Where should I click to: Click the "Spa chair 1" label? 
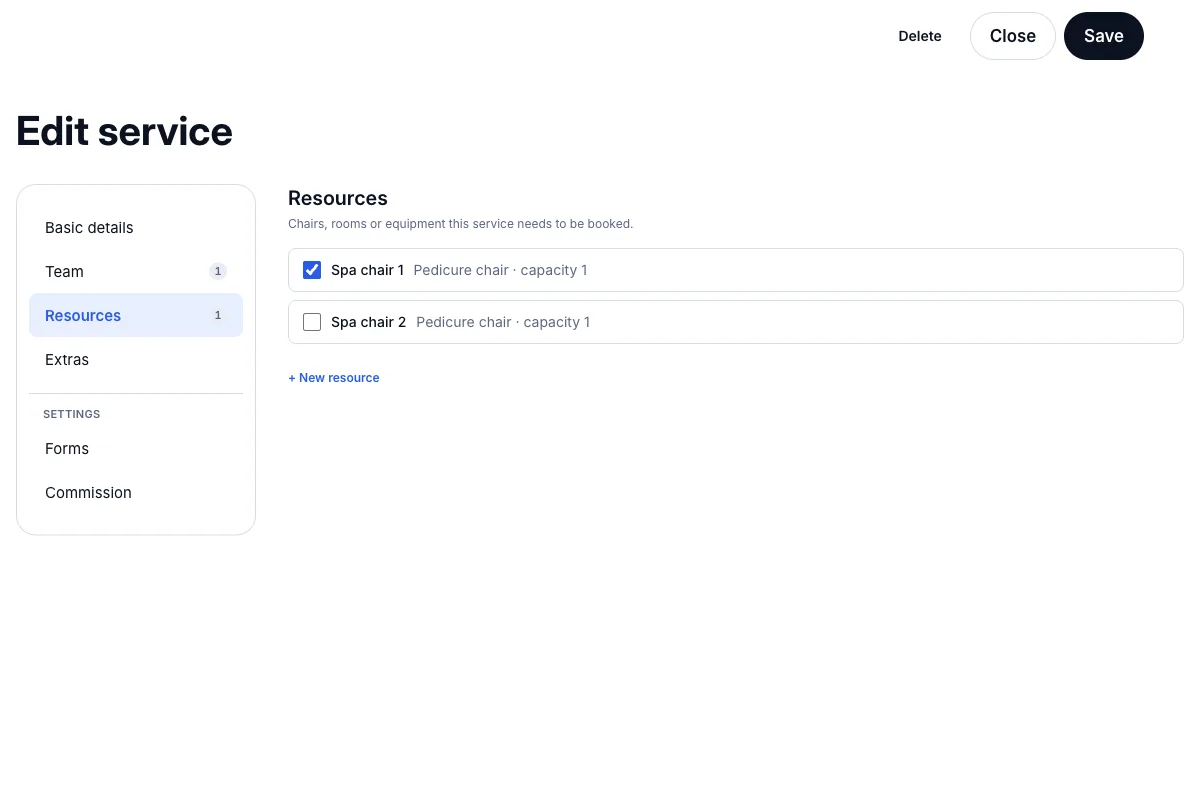click(368, 270)
